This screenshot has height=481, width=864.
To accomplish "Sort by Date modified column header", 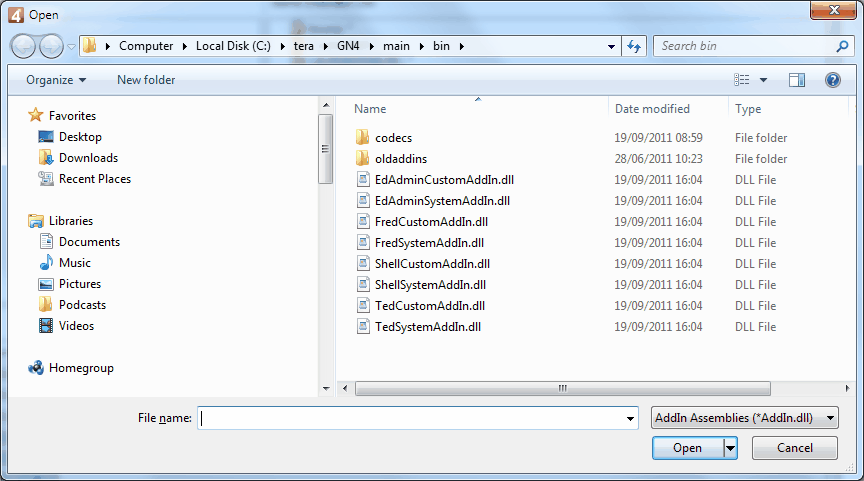I will click(x=652, y=109).
